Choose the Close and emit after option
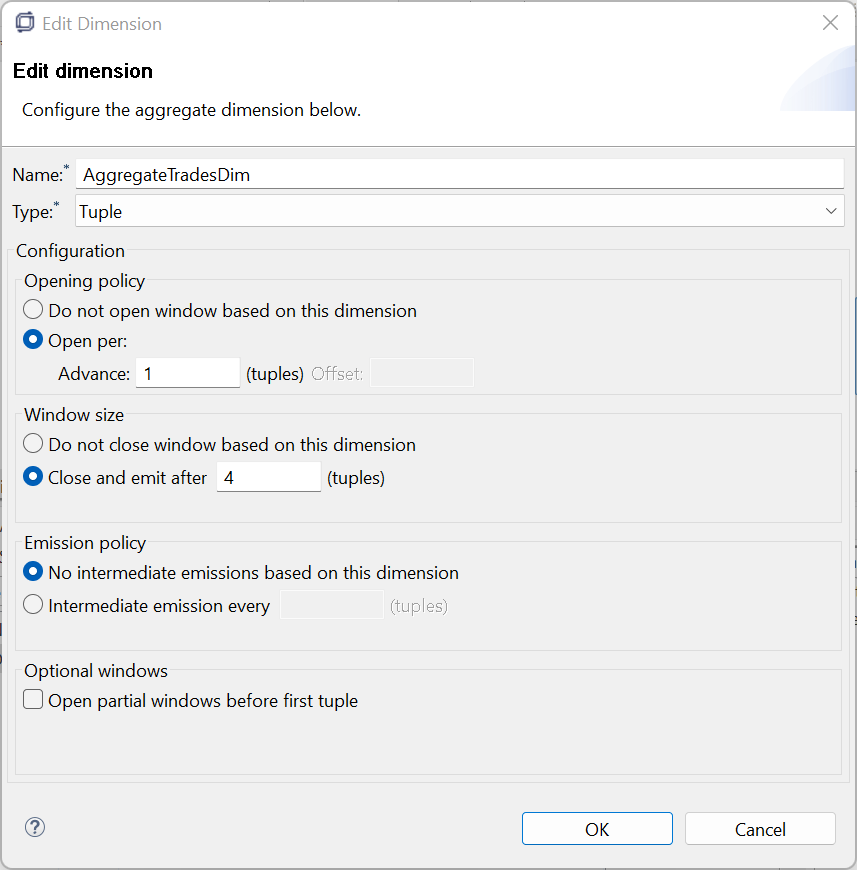Screen dimensions: 857x870 [34, 477]
